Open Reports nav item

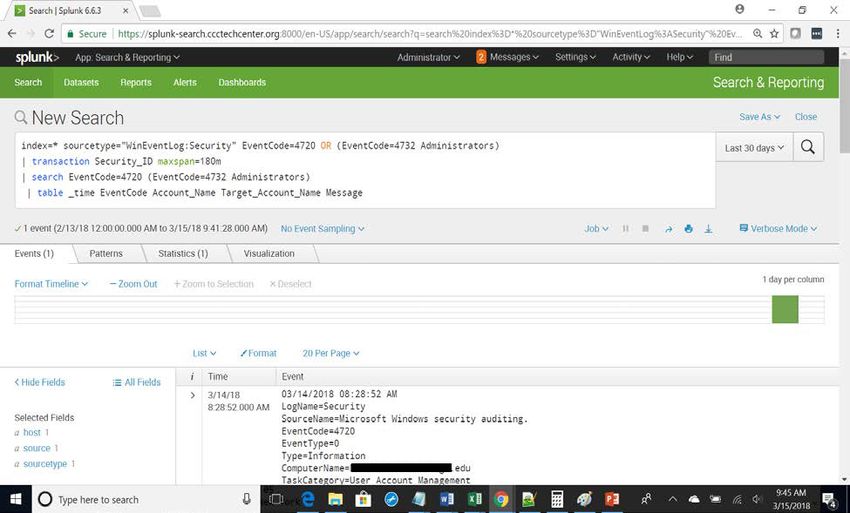(x=136, y=82)
